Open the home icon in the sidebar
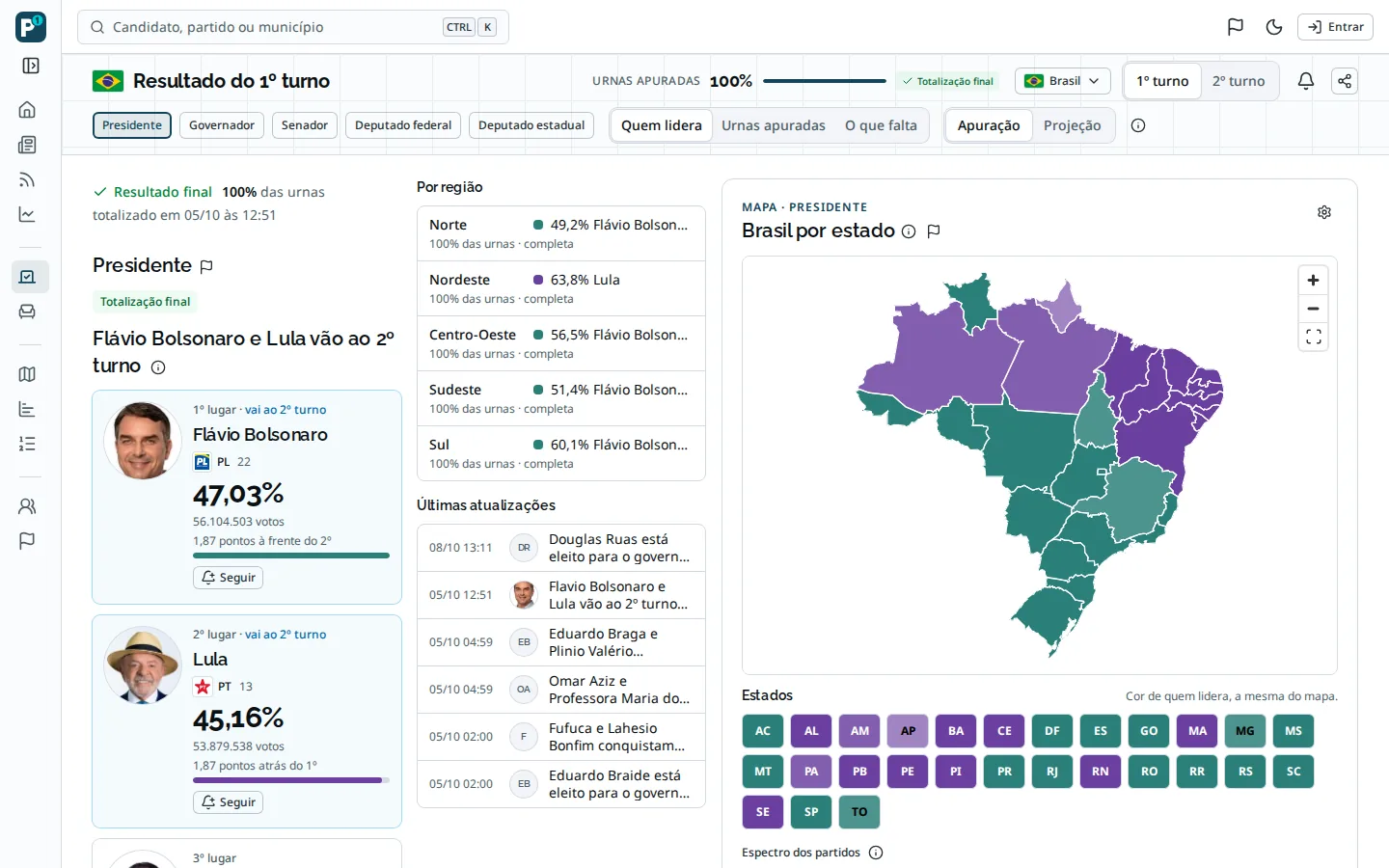 pyautogui.click(x=27, y=109)
